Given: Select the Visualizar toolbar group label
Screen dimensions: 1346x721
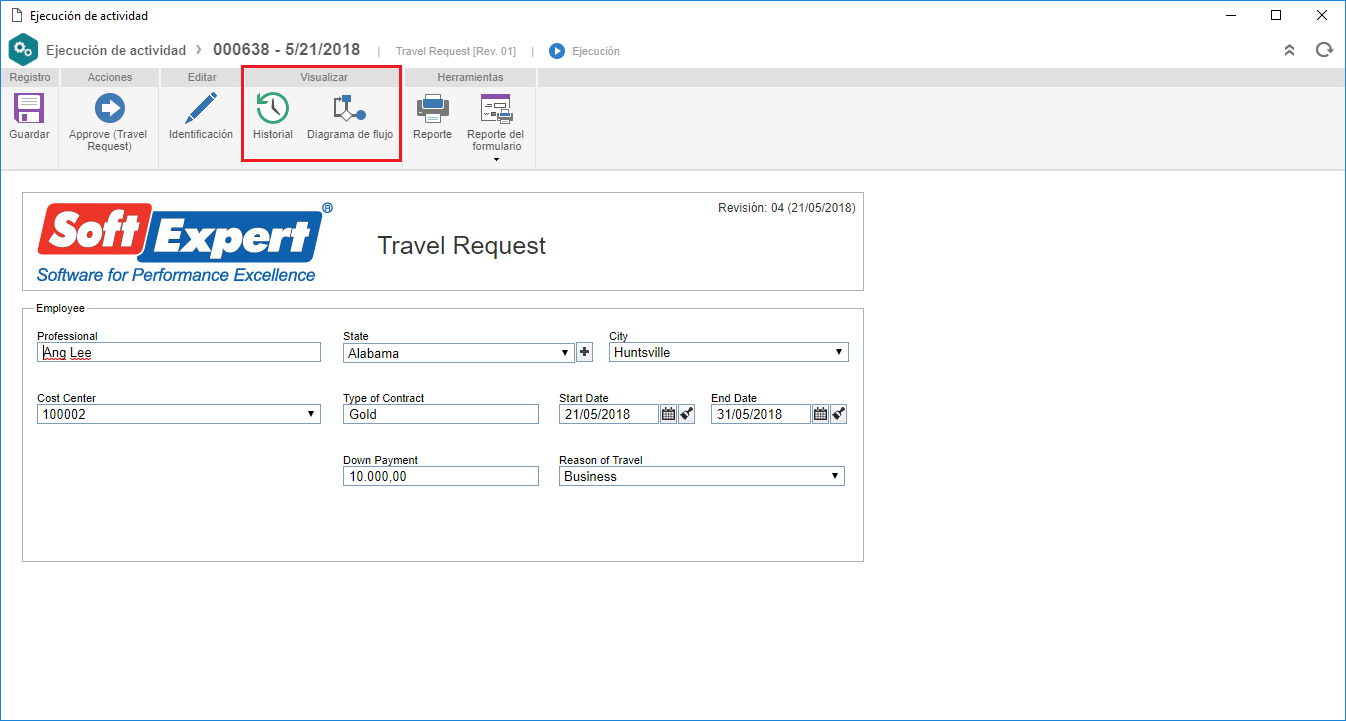Looking at the screenshot, I should [324, 77].
